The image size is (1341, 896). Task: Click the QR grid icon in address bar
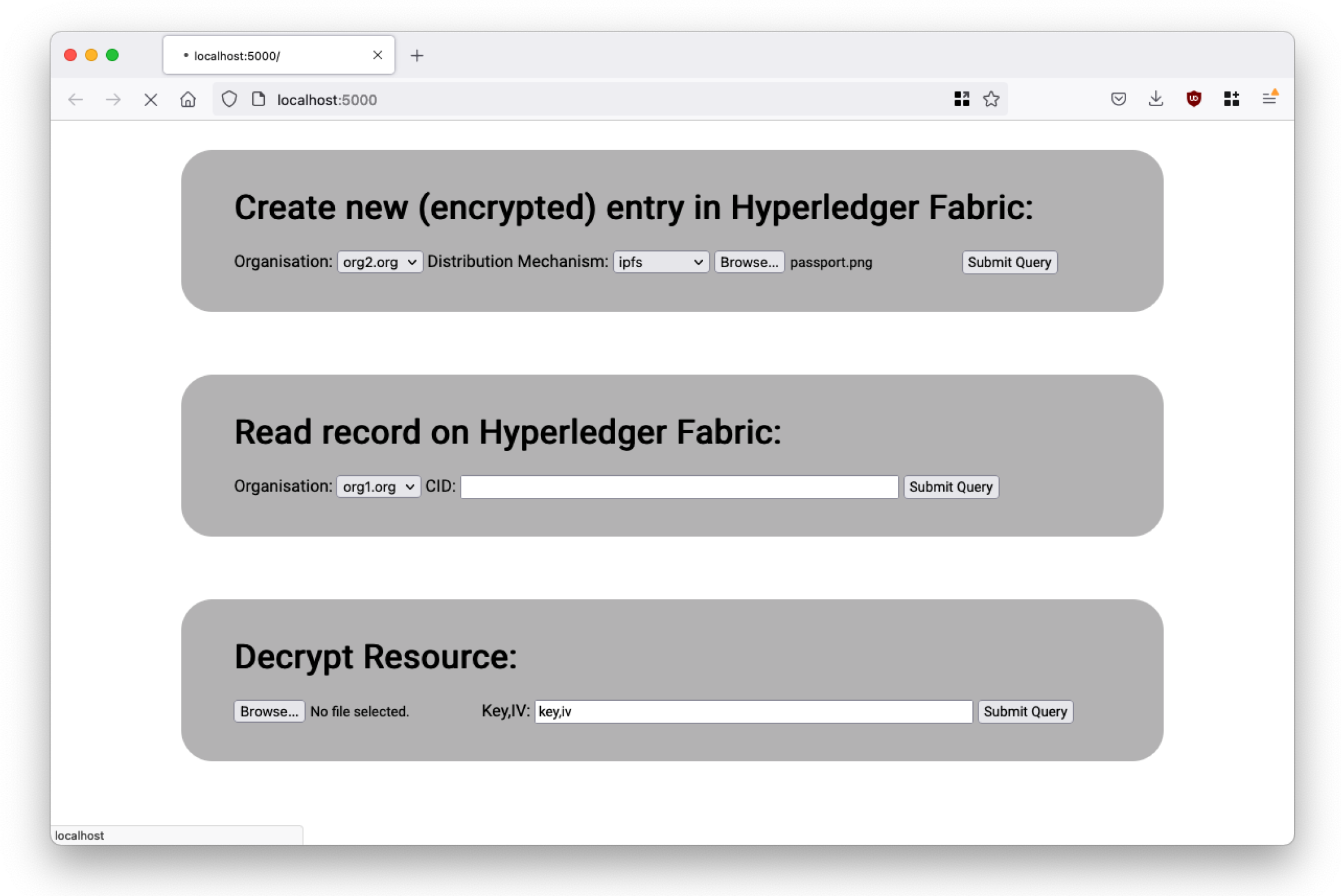point(962,99)
